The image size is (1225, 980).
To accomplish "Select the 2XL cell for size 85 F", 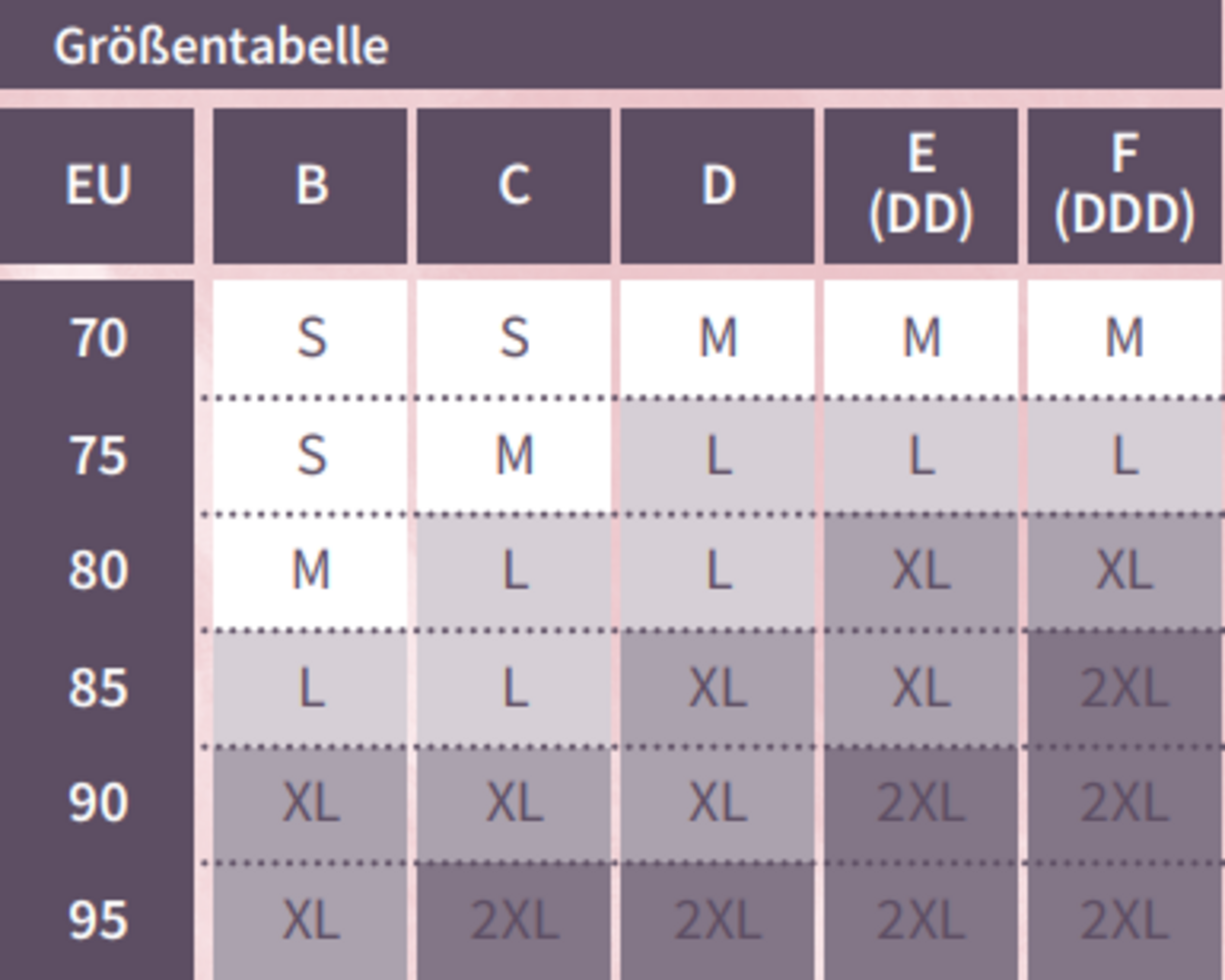I will (1124, 689).
